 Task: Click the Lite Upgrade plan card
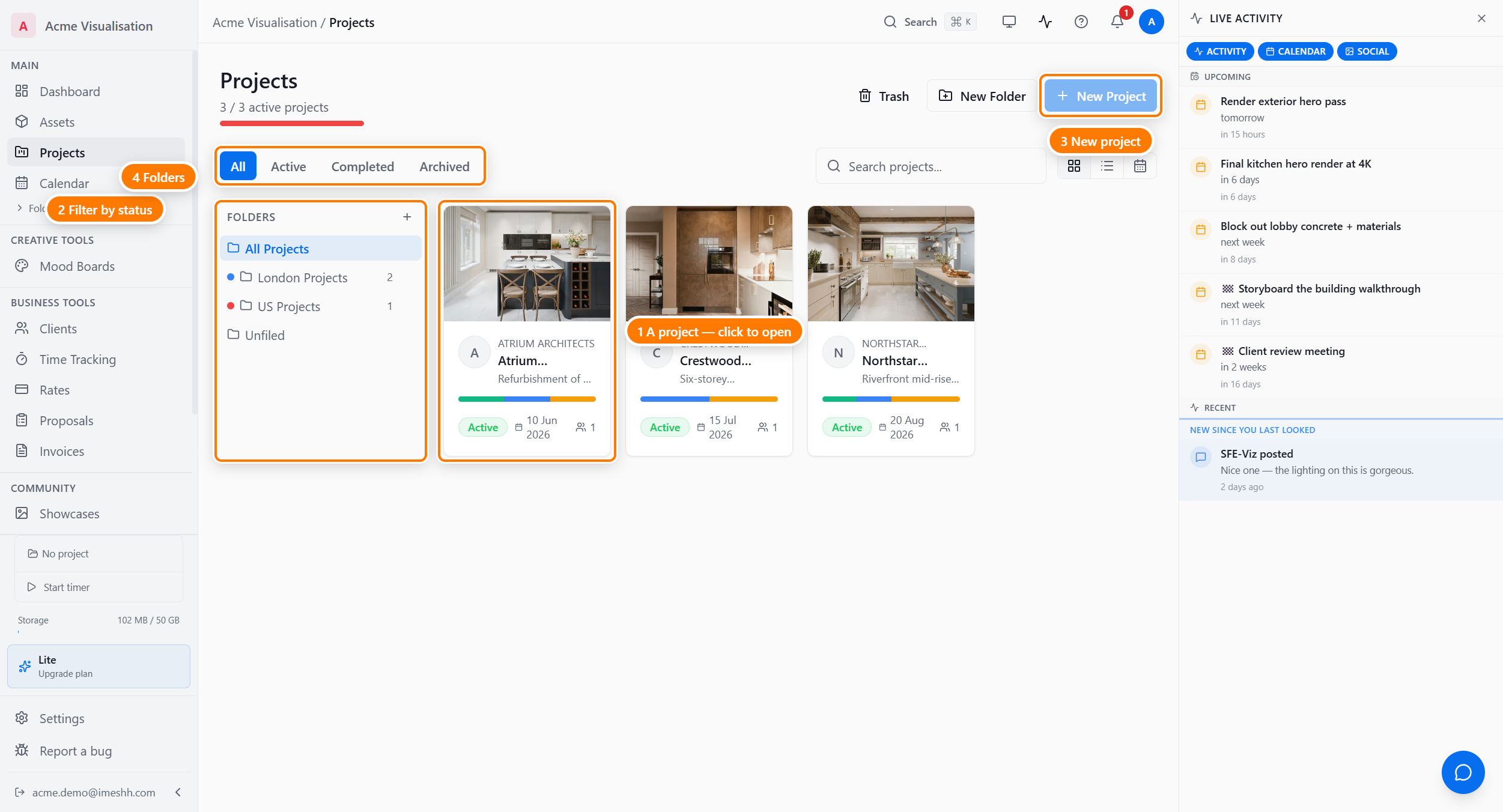click(x=99, y=666)
